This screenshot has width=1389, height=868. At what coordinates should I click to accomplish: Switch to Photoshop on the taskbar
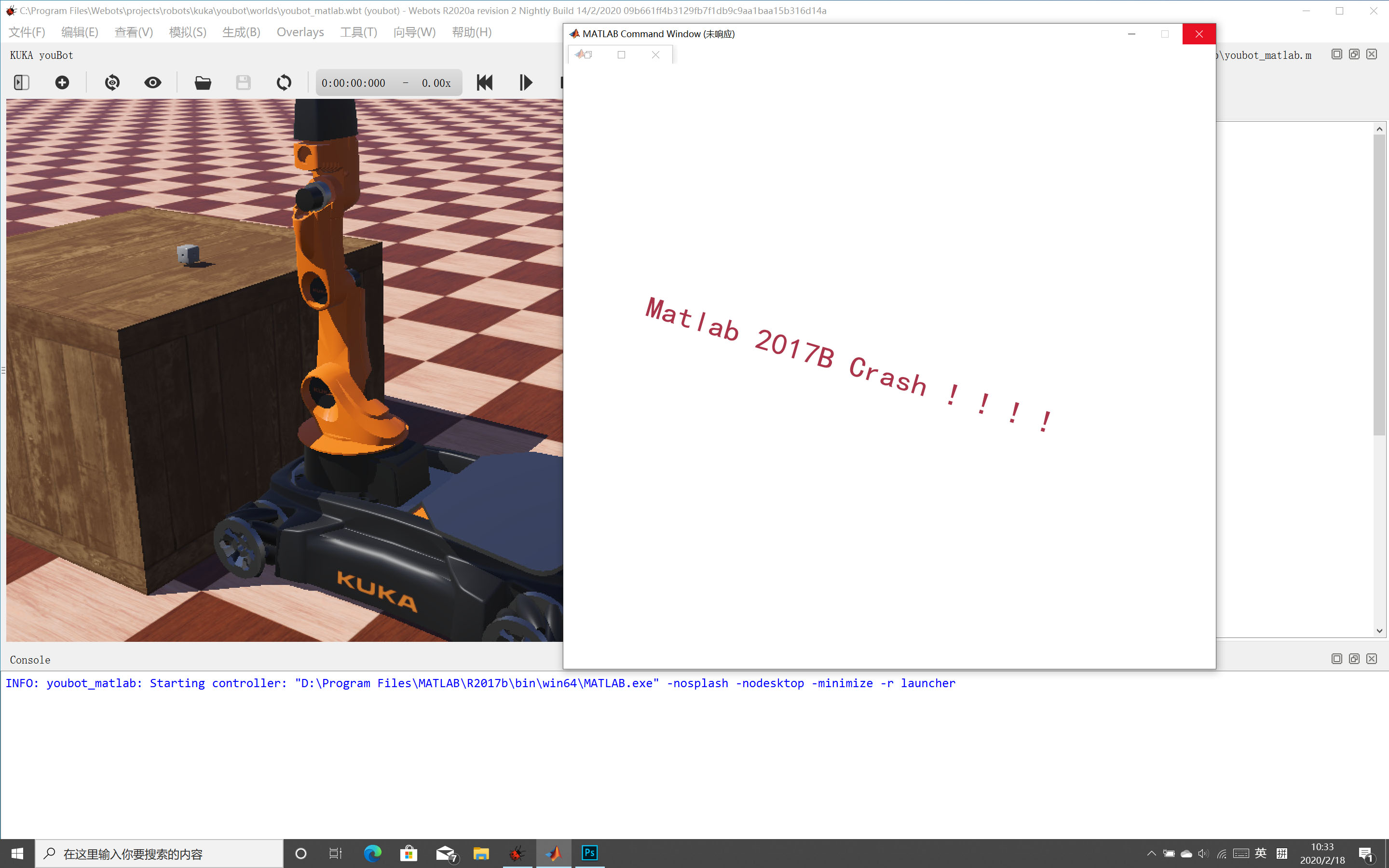click(x=589, y=854)
